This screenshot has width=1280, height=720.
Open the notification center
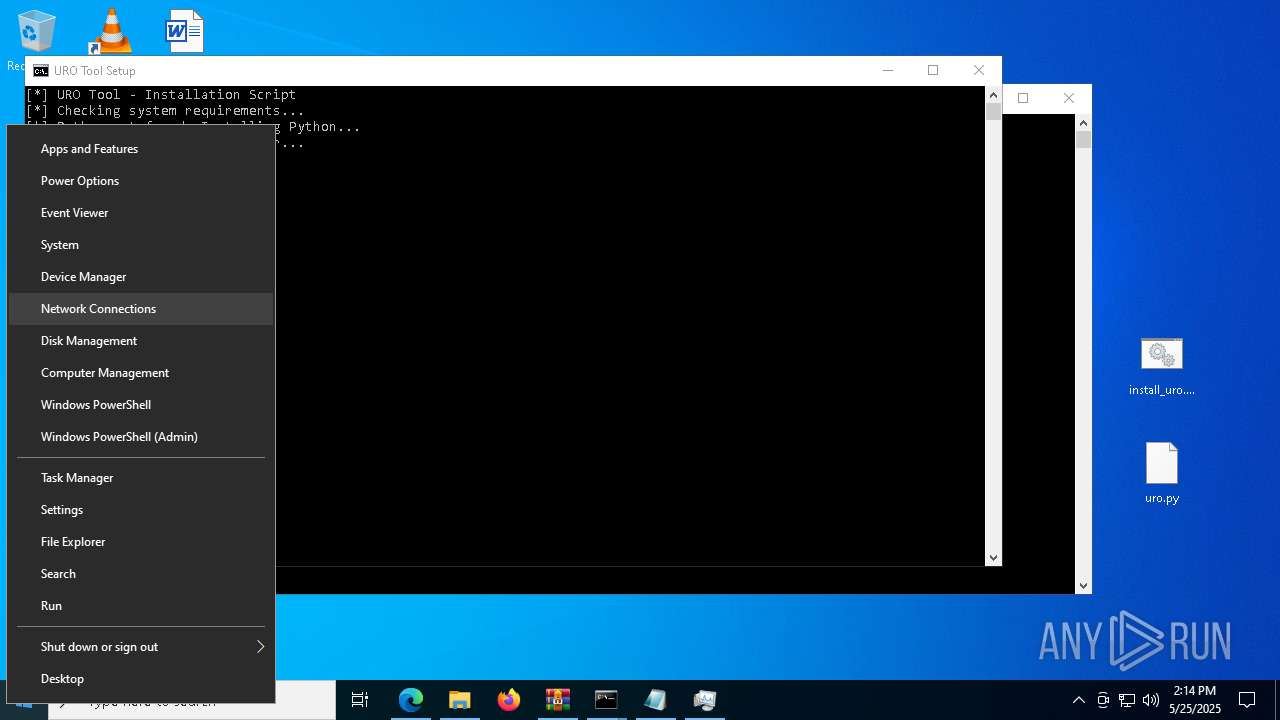pyautogui.click(x=1247, y=700)
